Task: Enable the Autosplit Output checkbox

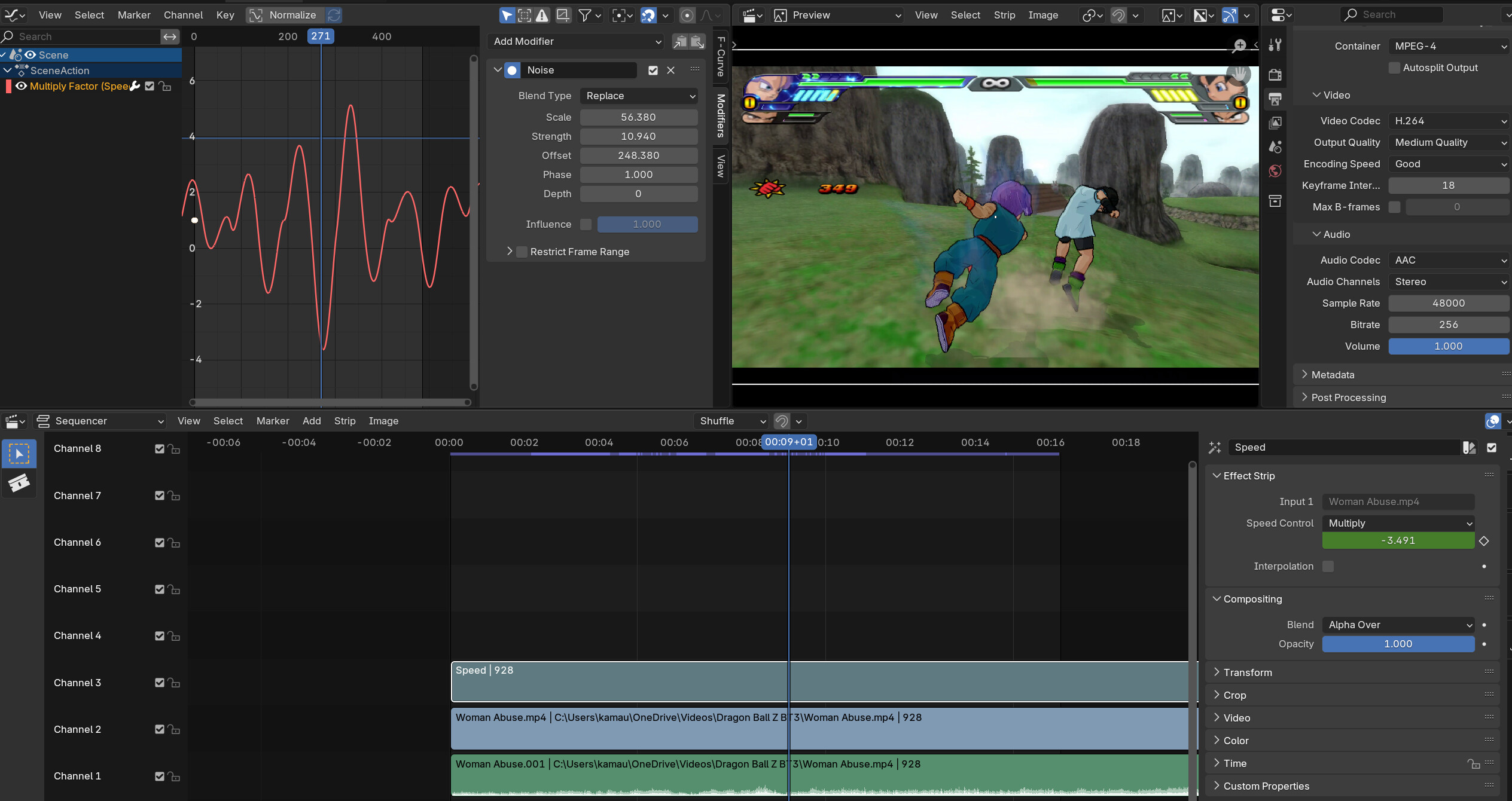Action: (1395, 68)
